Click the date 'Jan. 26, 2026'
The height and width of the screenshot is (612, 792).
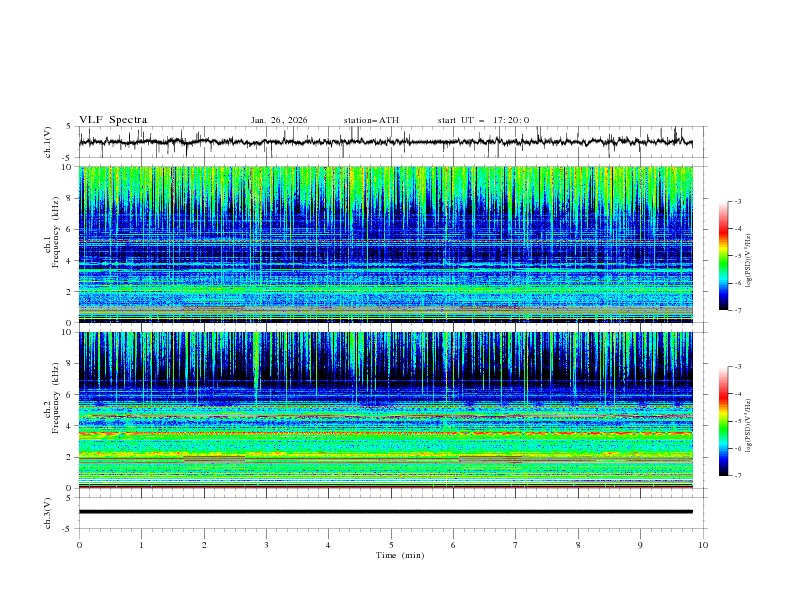279,120
